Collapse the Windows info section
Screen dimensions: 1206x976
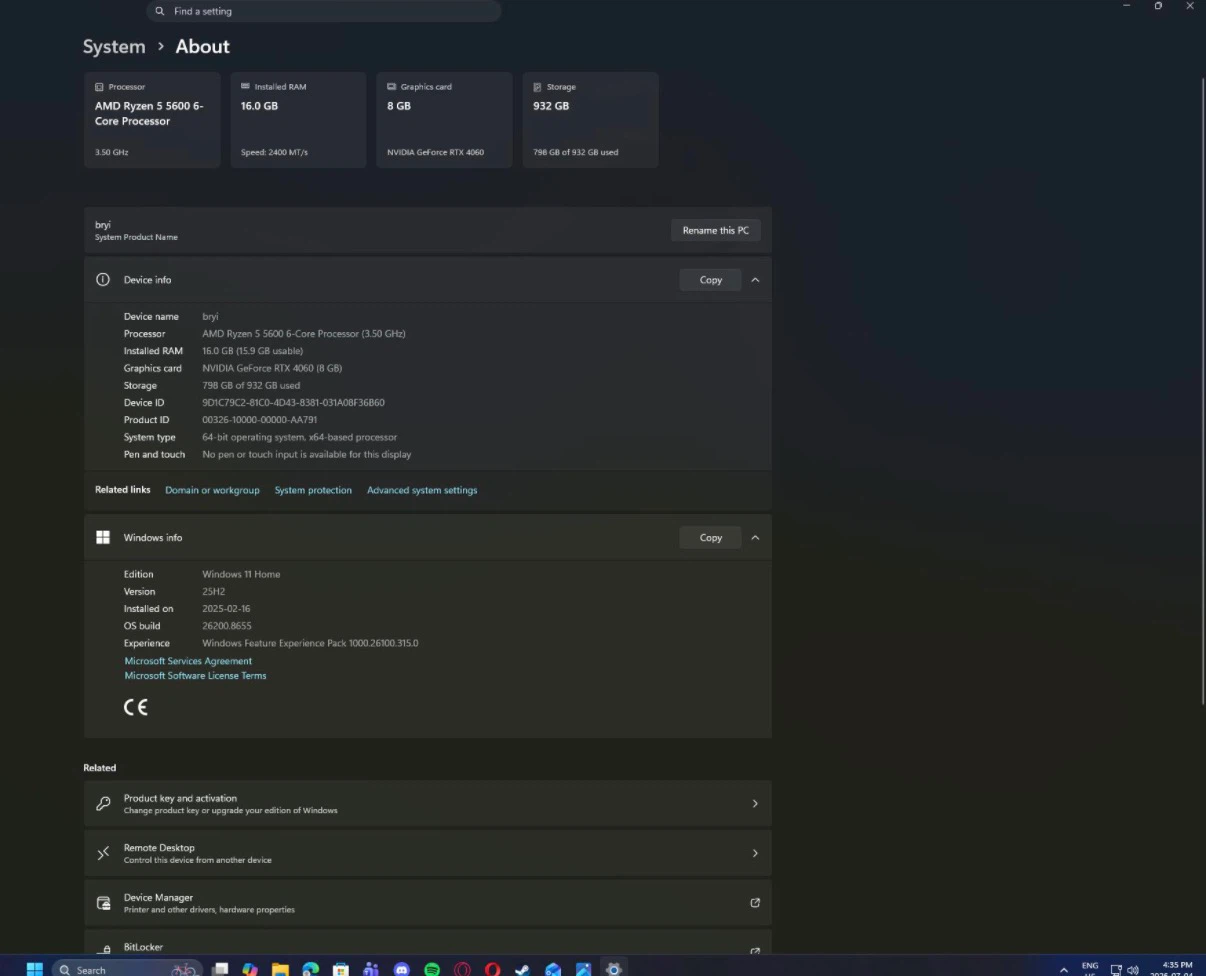(x=755, y=537)
